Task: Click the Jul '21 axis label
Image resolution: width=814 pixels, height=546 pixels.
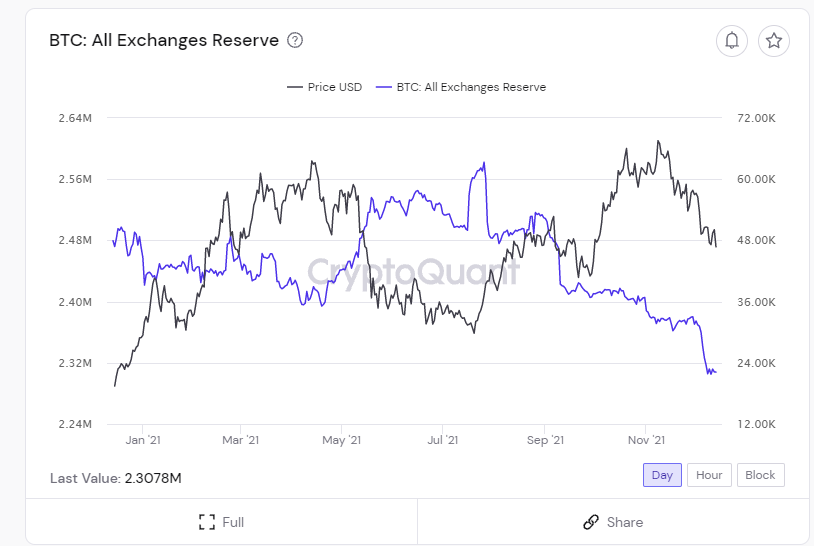Action: pos(443,440)
